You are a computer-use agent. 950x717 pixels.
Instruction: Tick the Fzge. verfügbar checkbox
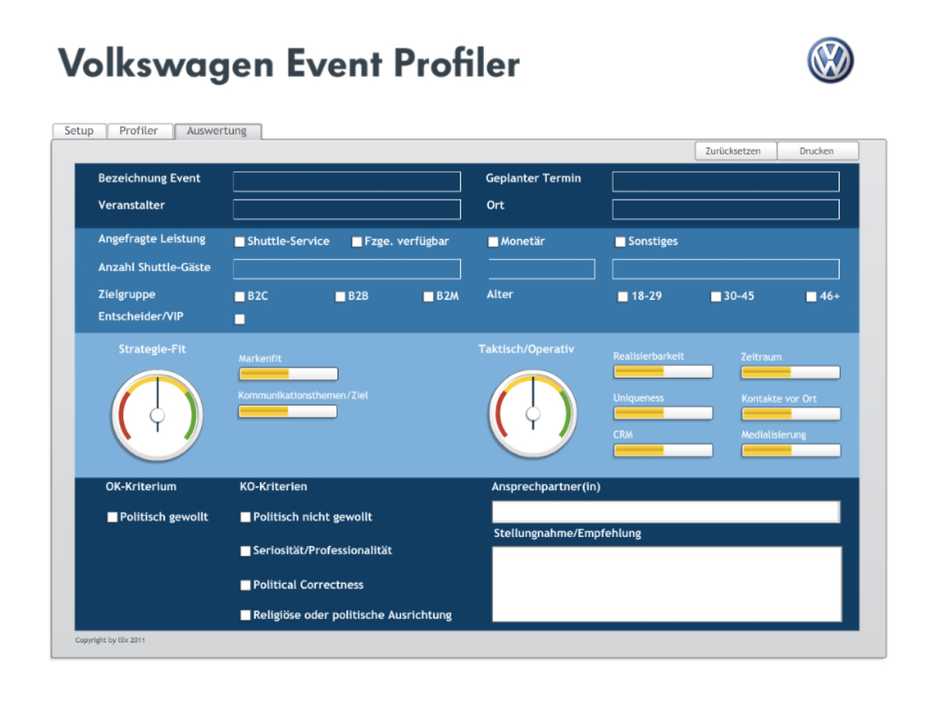[x=357, y=242]
